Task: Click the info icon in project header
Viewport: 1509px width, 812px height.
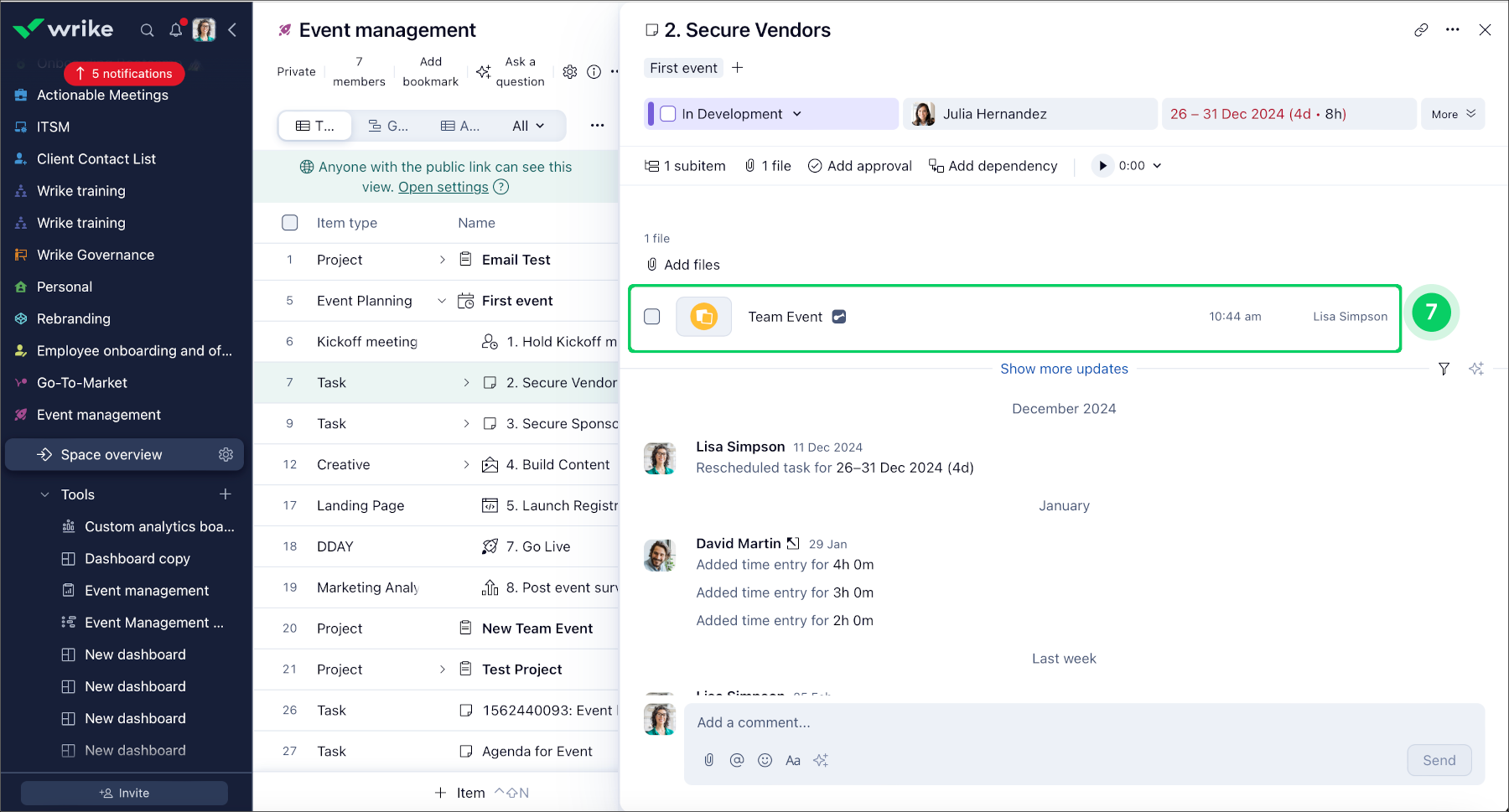Action: (x=594, y=72)
